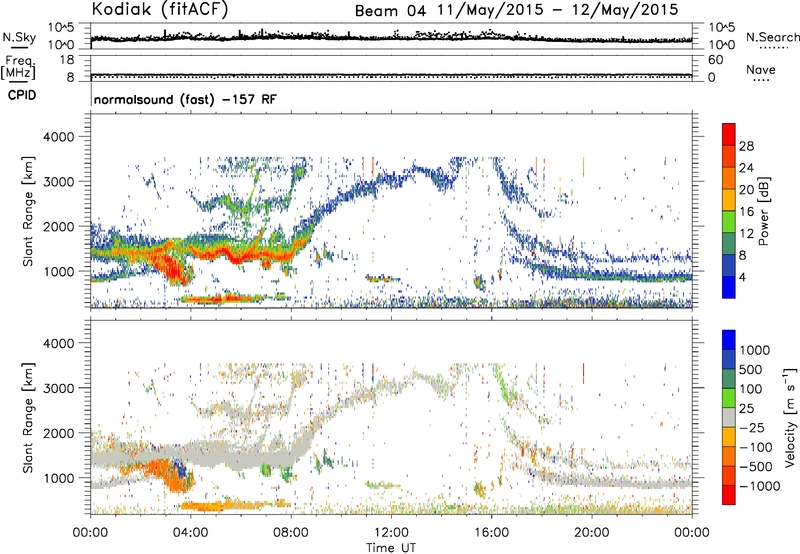This screenshot has width=800, height=554.
Task: Click the gray segment of the Velocity color bar
Action: tap(729, 417)
